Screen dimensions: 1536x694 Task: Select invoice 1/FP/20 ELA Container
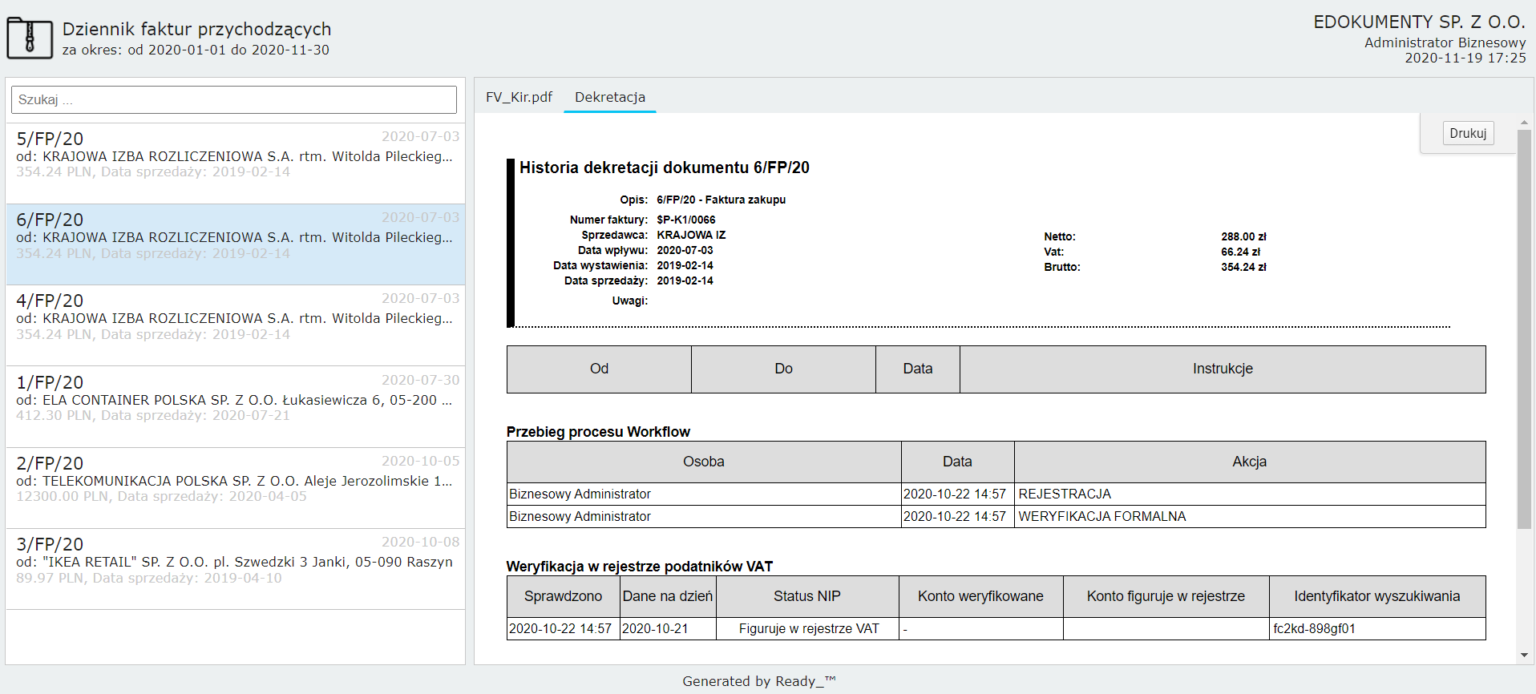pyautogui.click(x=235, y=407)
